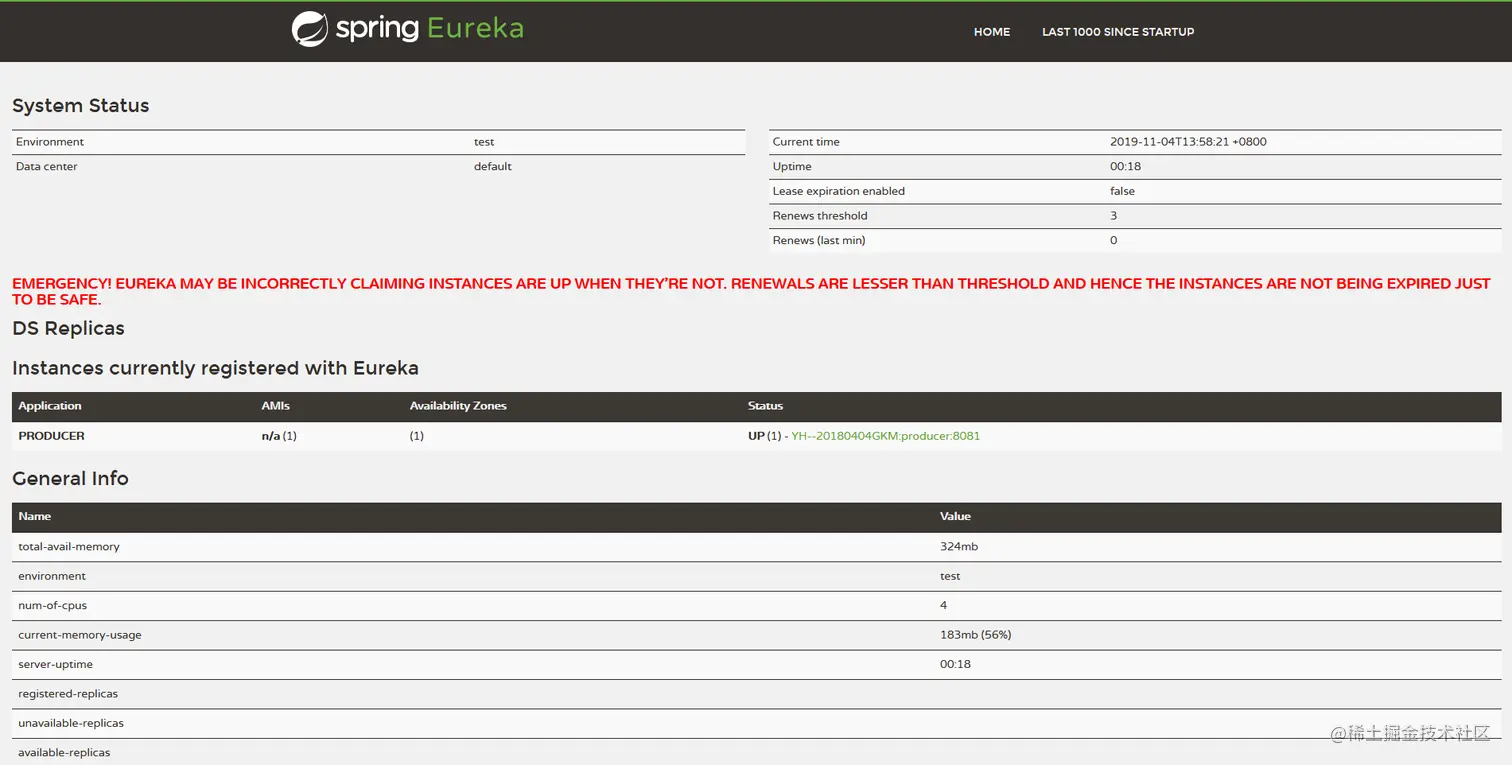Select the 183mb (56%) usage value

[976, 635]
